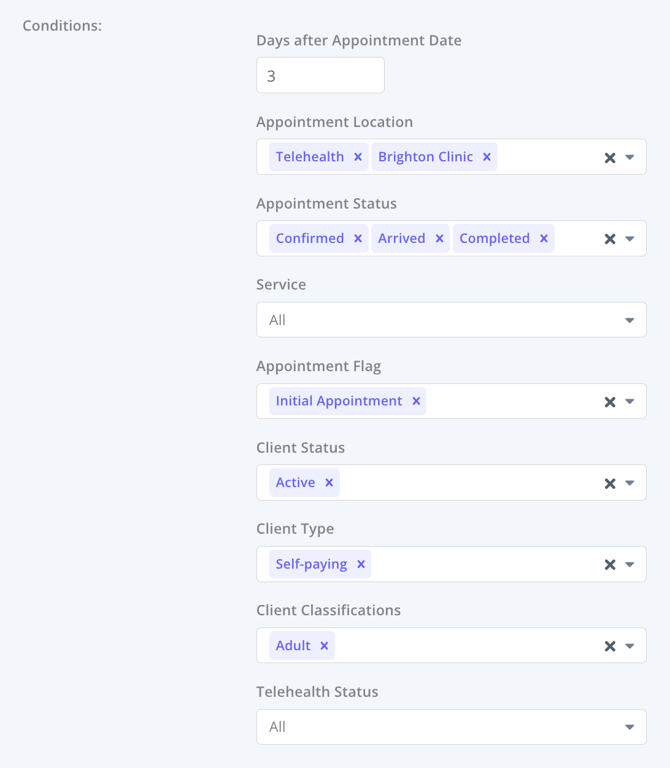Remove the Confirmed status tag
Image resolution: width=670 pixels, height=768 pixels.
tap(358, 239)
